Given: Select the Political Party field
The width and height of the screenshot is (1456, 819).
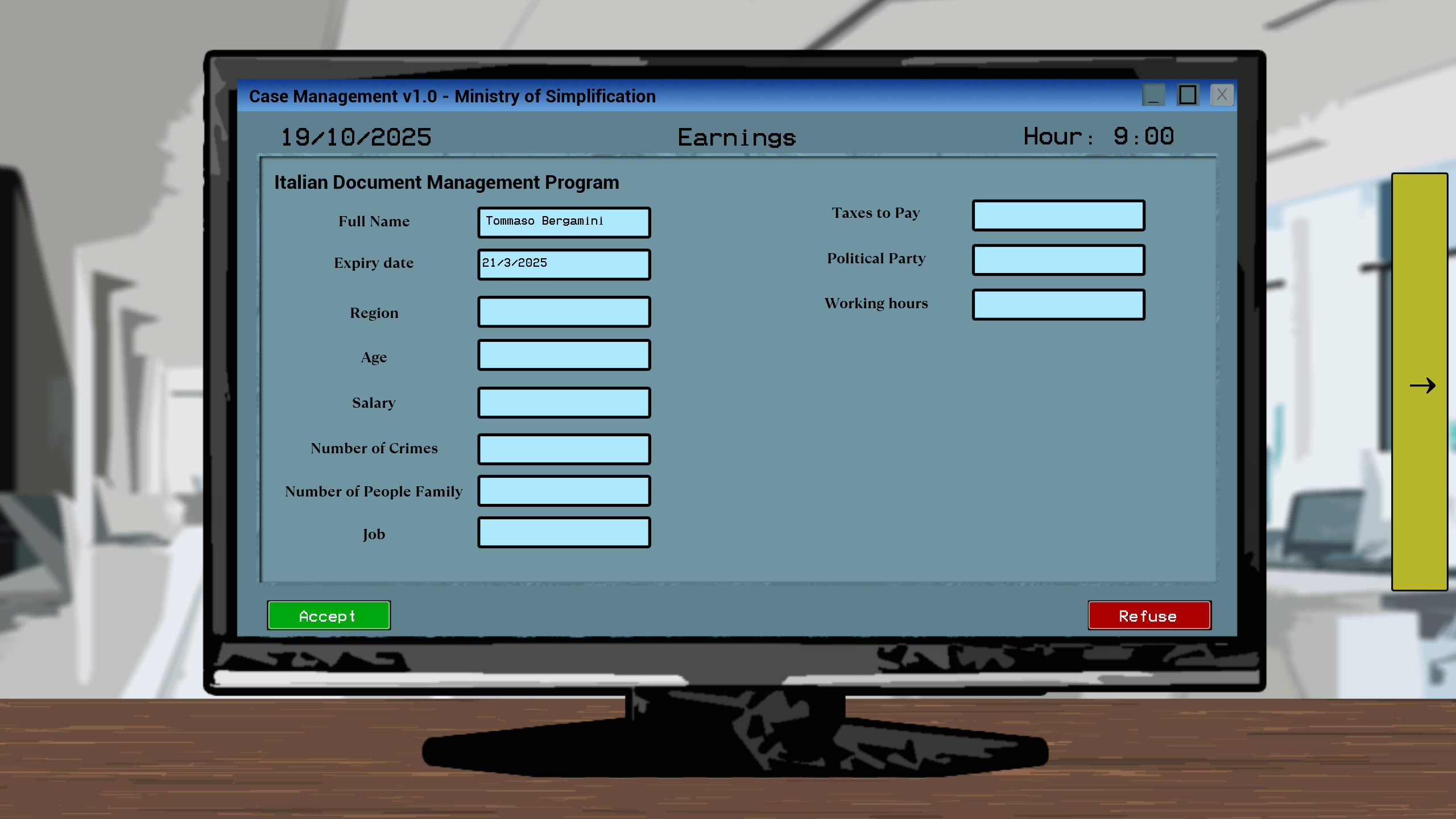Looking at the screenshot, I should coord(1058,260).
